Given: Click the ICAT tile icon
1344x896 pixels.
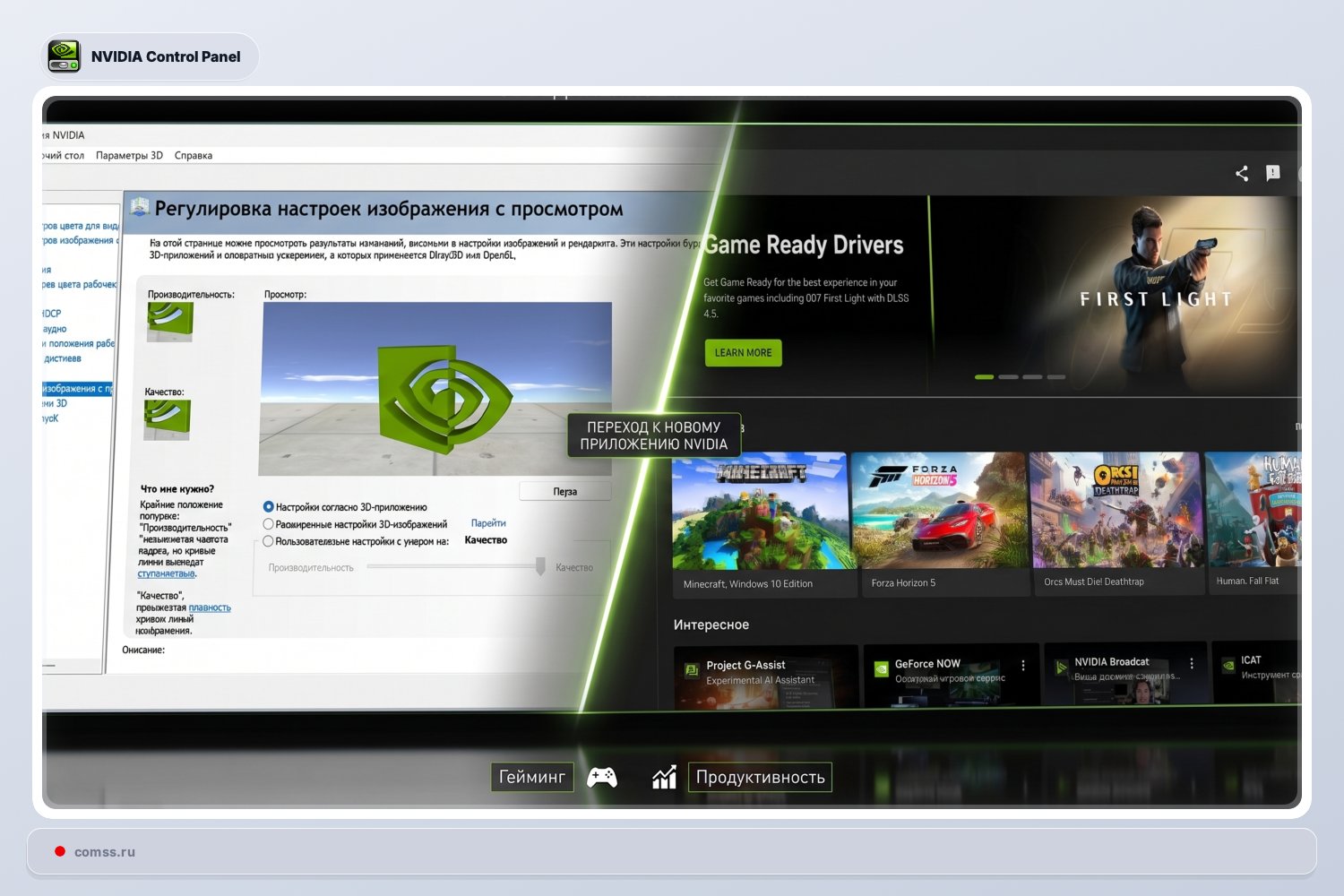Looking at the screenshot, I should click(1228, 665).
